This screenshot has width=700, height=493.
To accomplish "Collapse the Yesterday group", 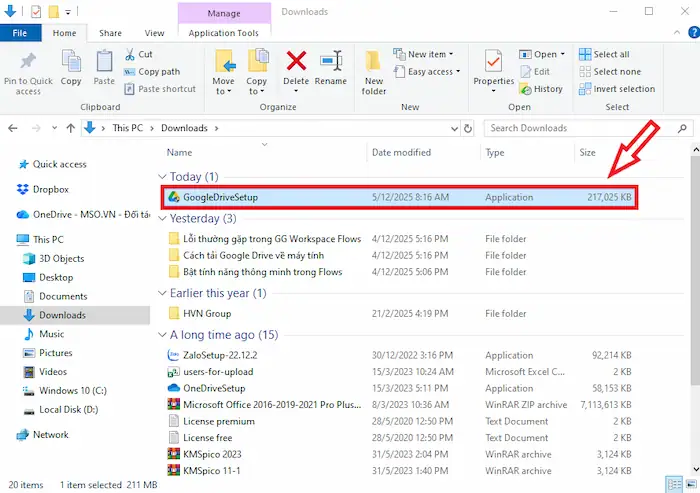I will [162, 219].
